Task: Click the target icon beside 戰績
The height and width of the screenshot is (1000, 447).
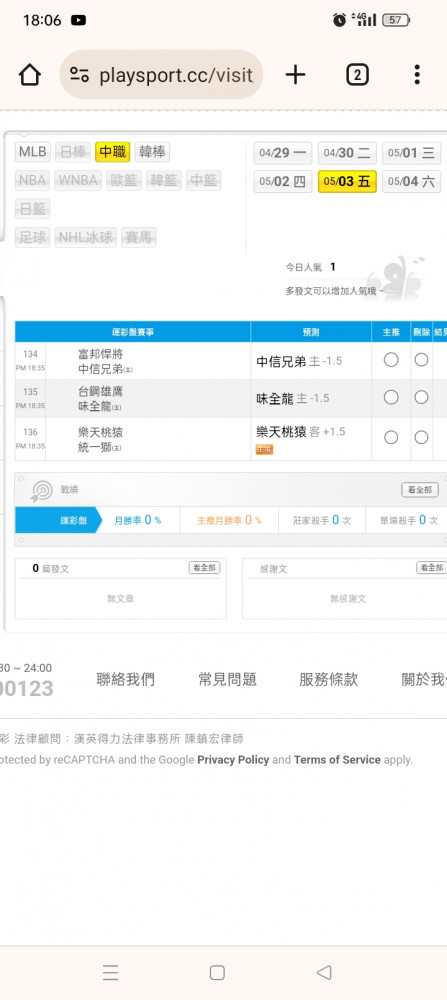Action: 42,490
